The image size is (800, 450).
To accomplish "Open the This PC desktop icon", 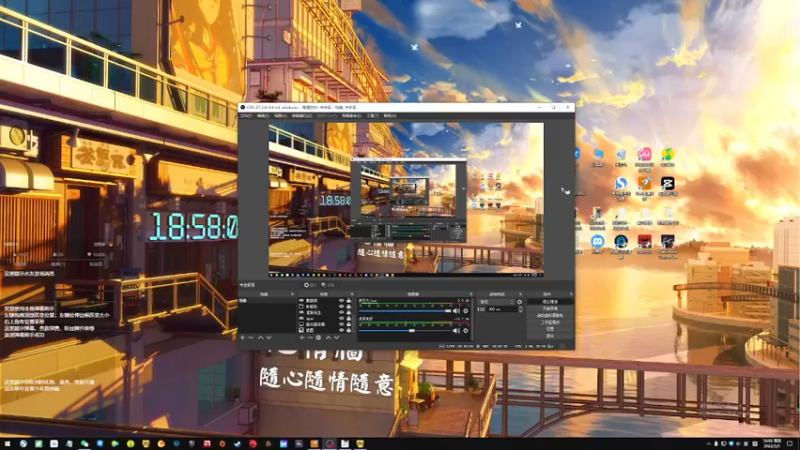I will [x=597, y=157].
